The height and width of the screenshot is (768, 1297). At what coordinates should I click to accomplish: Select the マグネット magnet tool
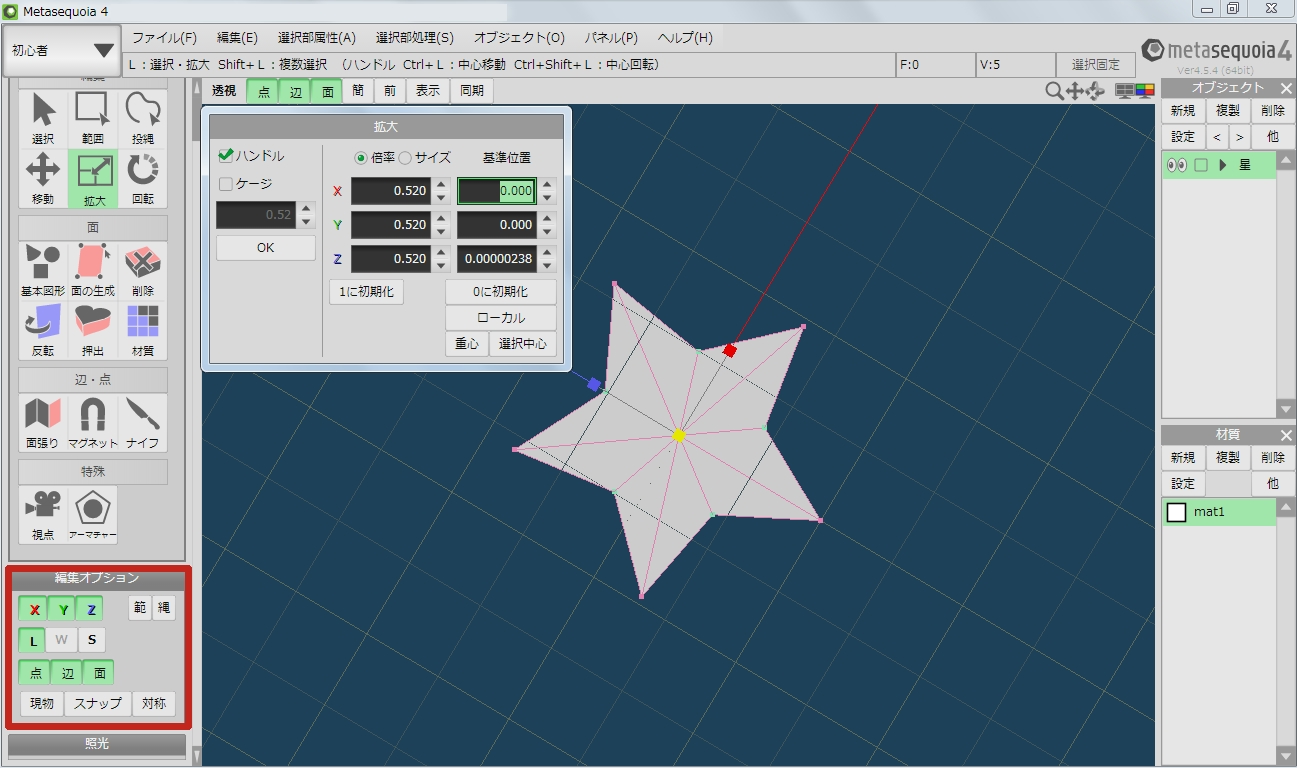coord(93,423)
